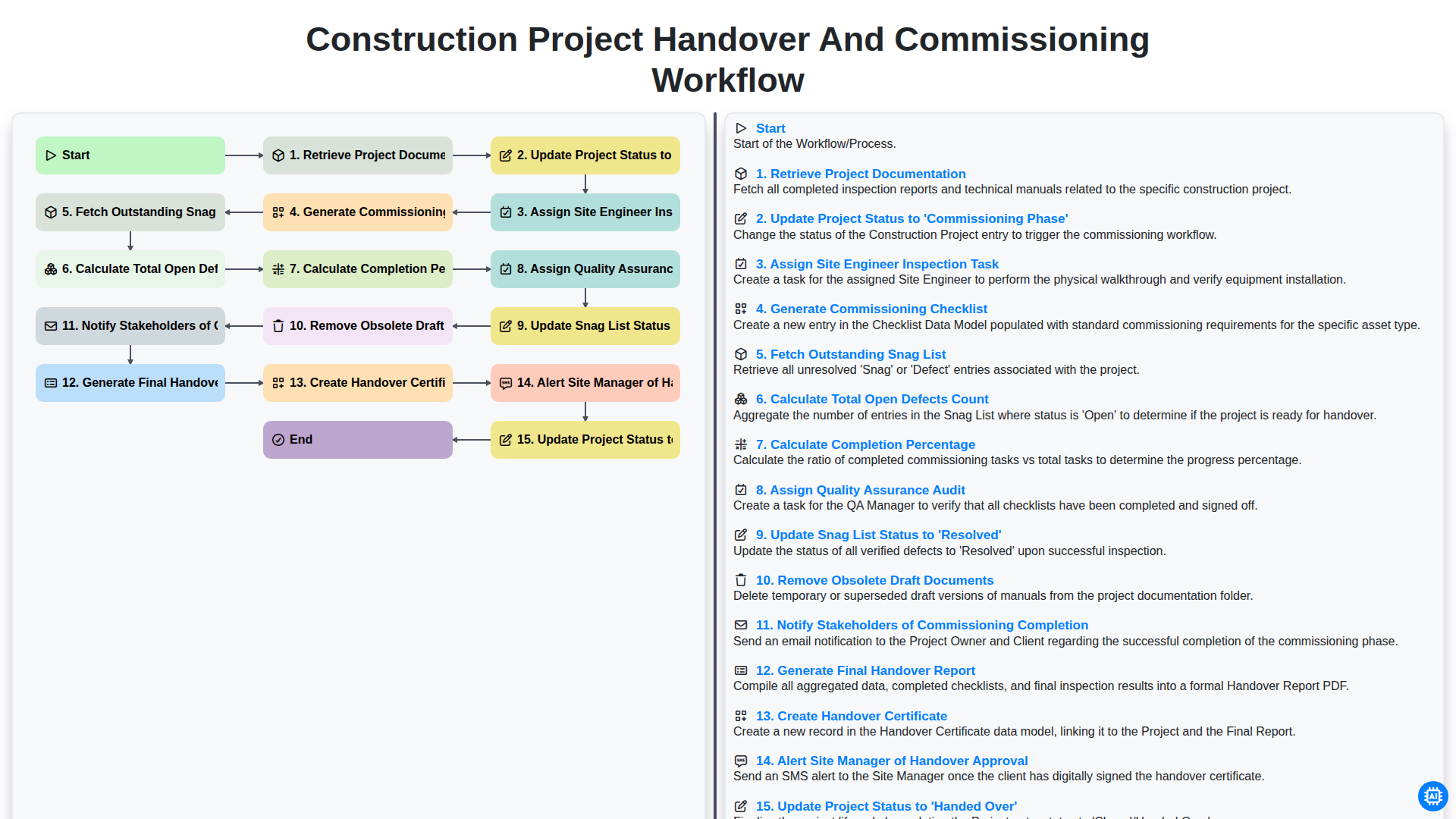Select the '2. Update Project Status' yellow node

click(585, 155)
